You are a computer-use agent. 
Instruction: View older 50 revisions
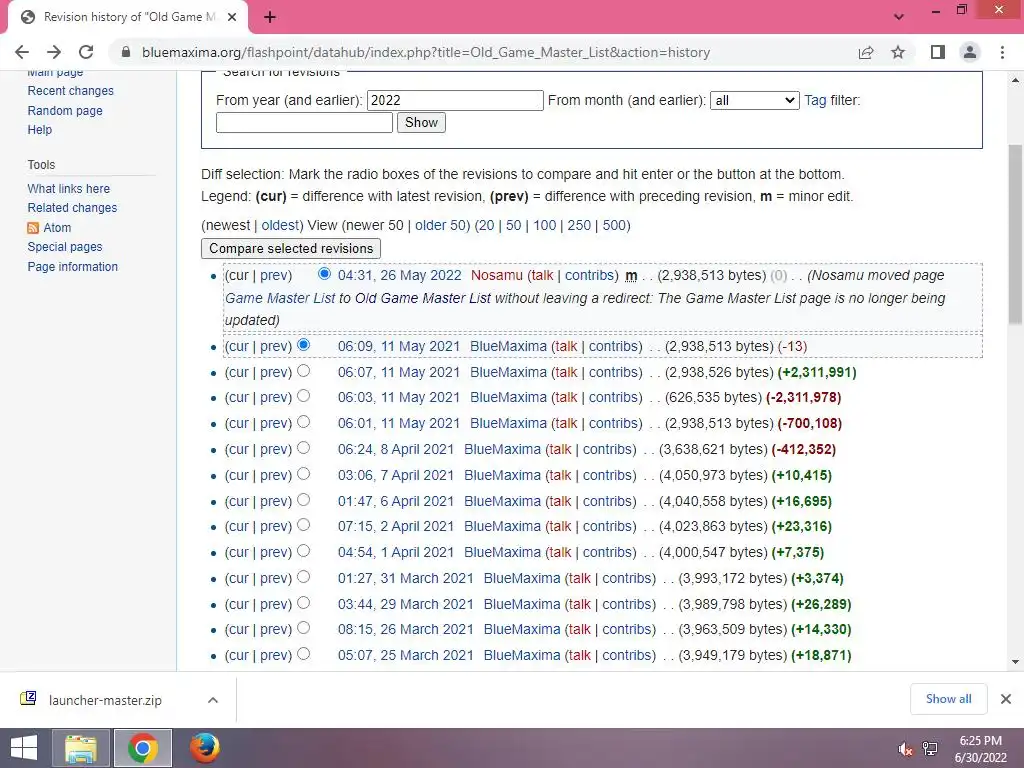click(x=441, y=225)
